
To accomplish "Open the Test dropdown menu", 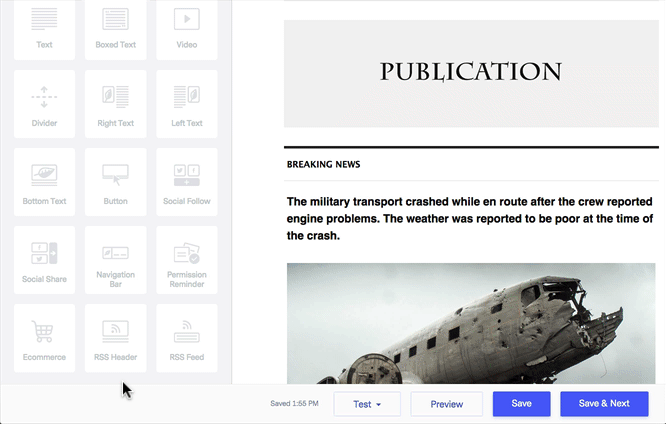I will 367,404.
